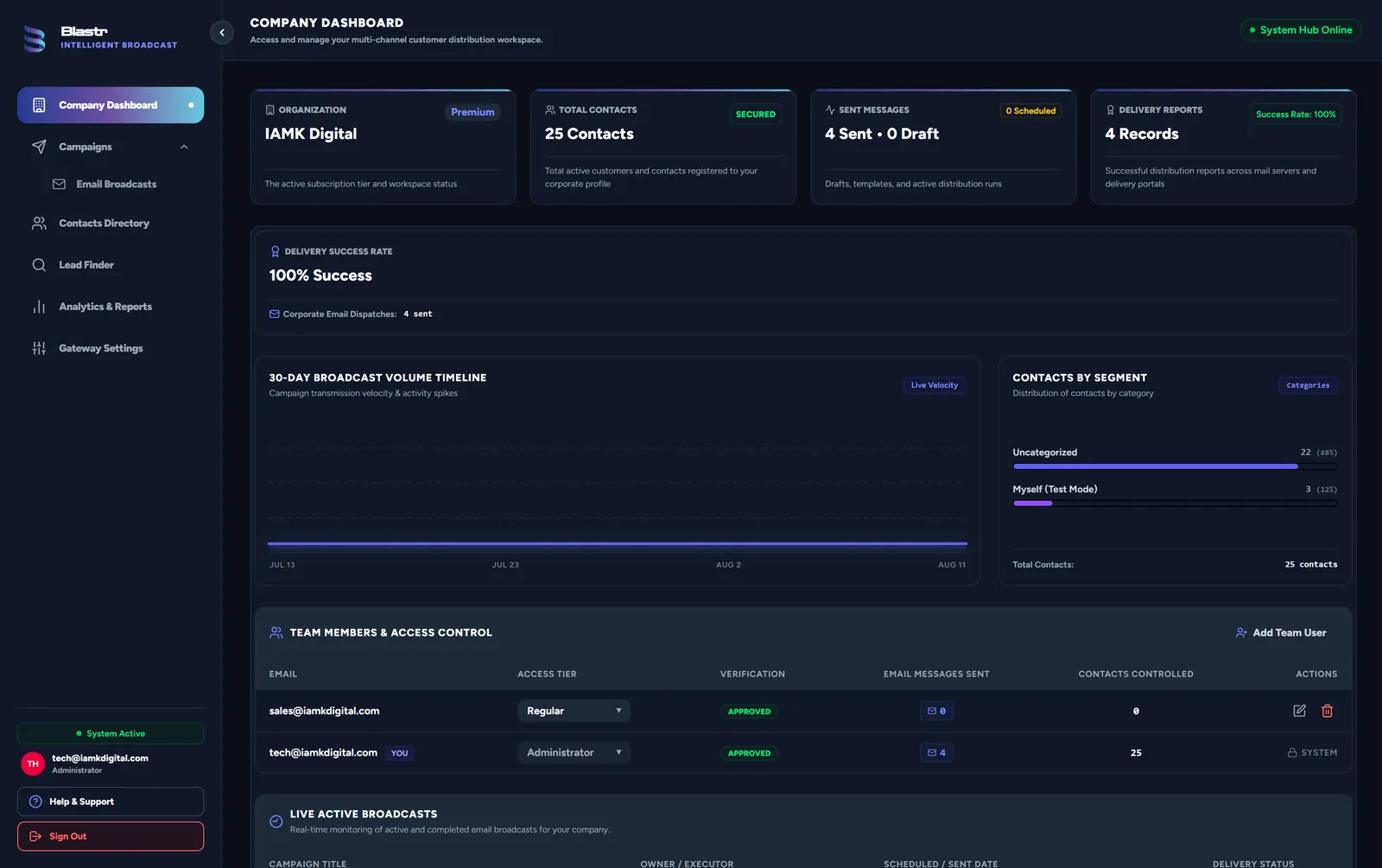
Task: Click the Organization card icon
Action: [269, 110]
